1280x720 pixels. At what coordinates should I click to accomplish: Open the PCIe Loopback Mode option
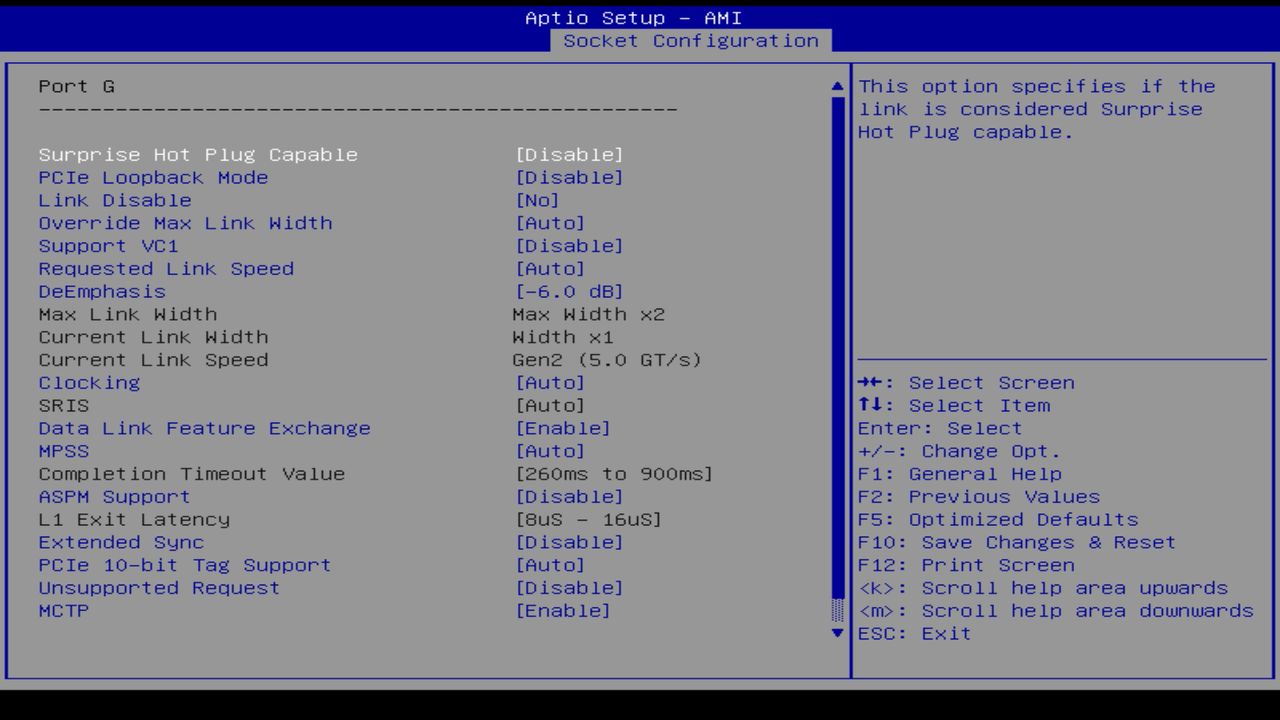tap(152, 177)
